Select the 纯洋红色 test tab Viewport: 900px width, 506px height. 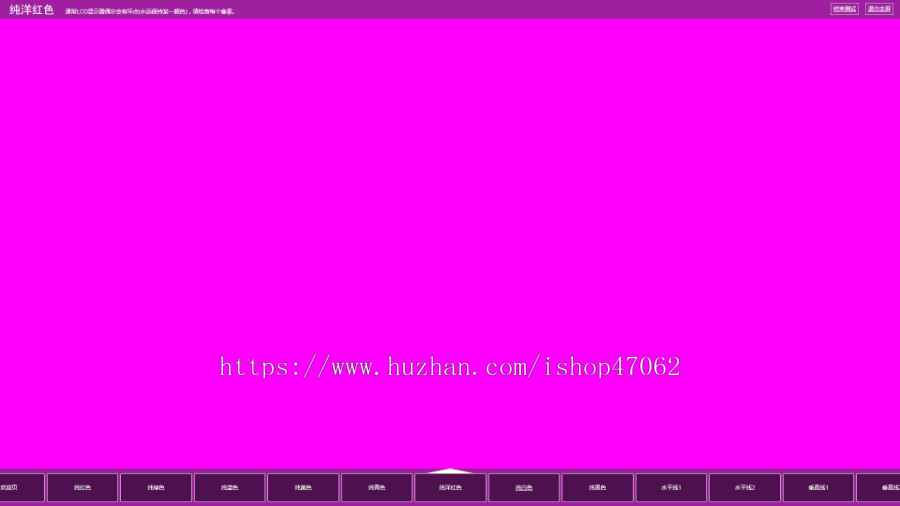450,488
